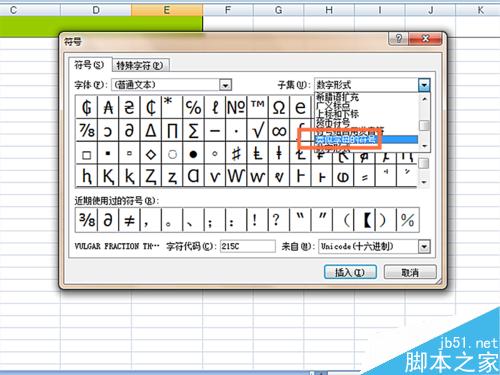The height and width of the screenshot is (375, 500).
Task: Open the 来自 Unicode dropdown
Action: click(x=424, y=247)
